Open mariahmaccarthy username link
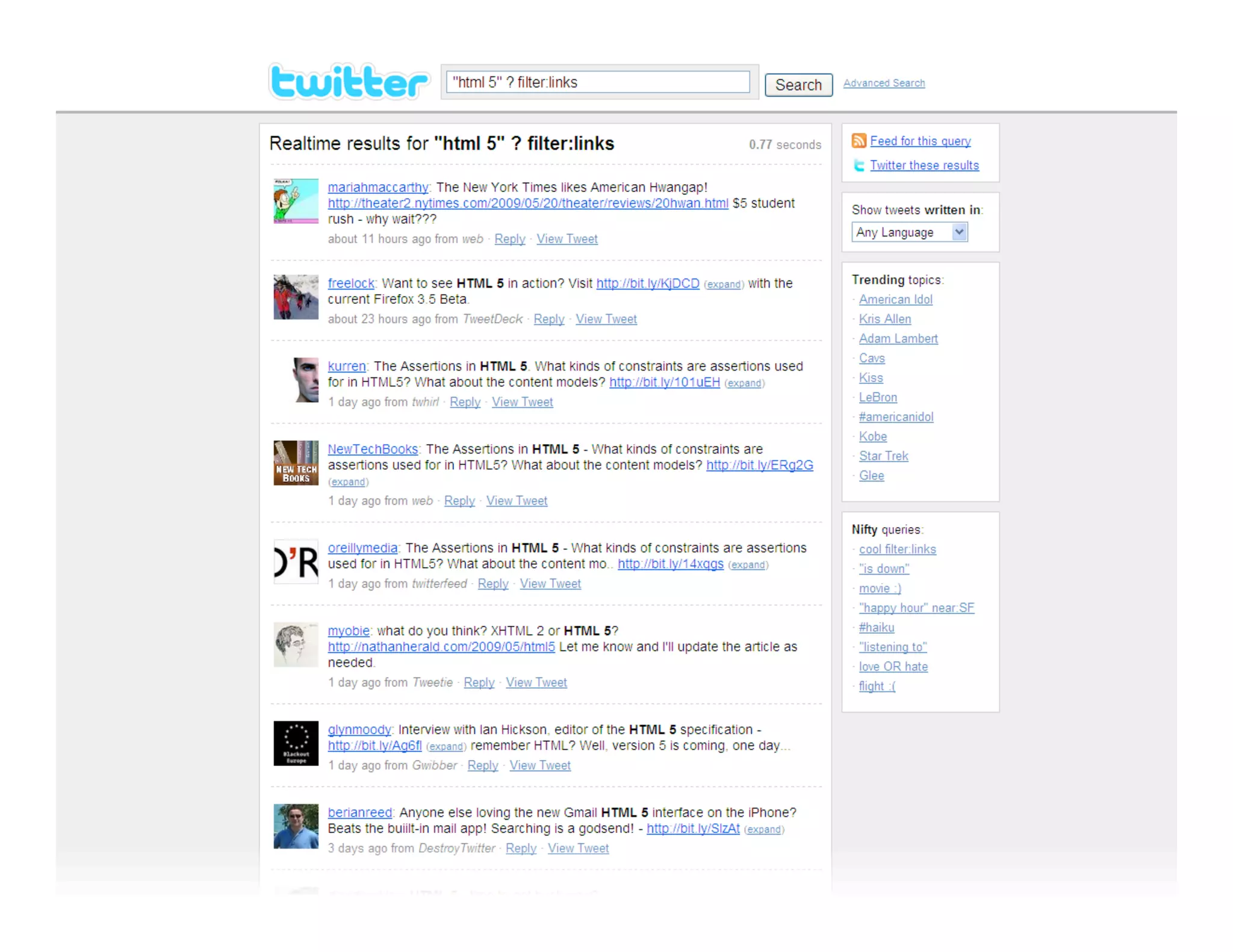This screenshot has width=1233, height=952. point(377,187)
